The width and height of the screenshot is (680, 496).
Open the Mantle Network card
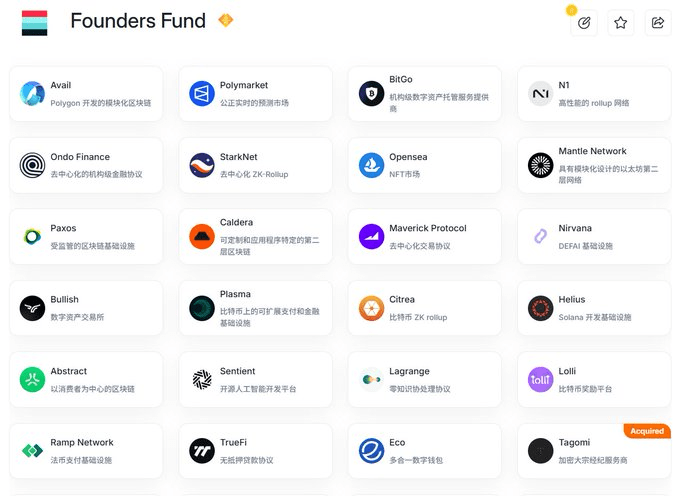[x=594, y=165]
